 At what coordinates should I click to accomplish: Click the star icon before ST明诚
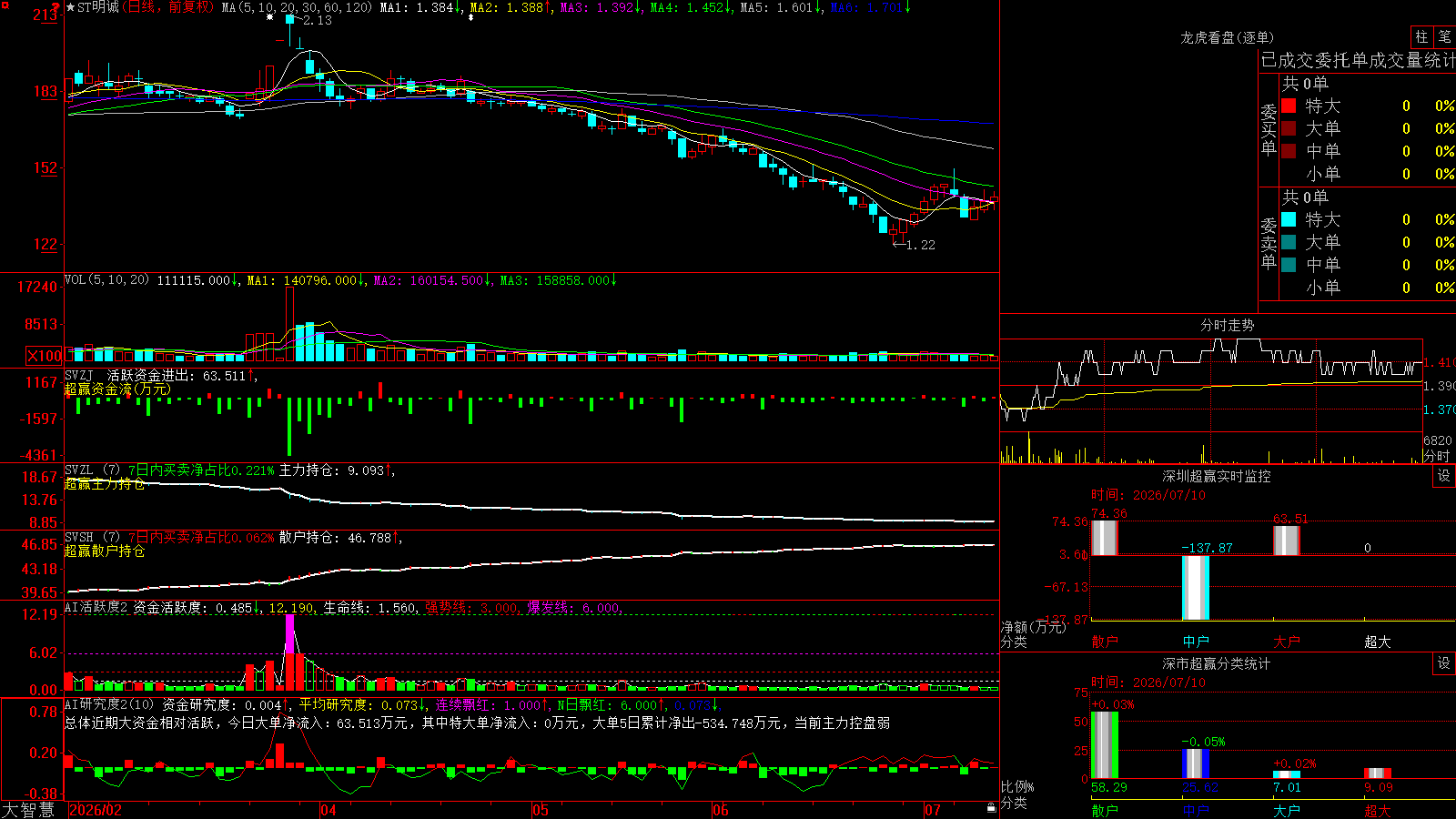[x=71, y=7]
